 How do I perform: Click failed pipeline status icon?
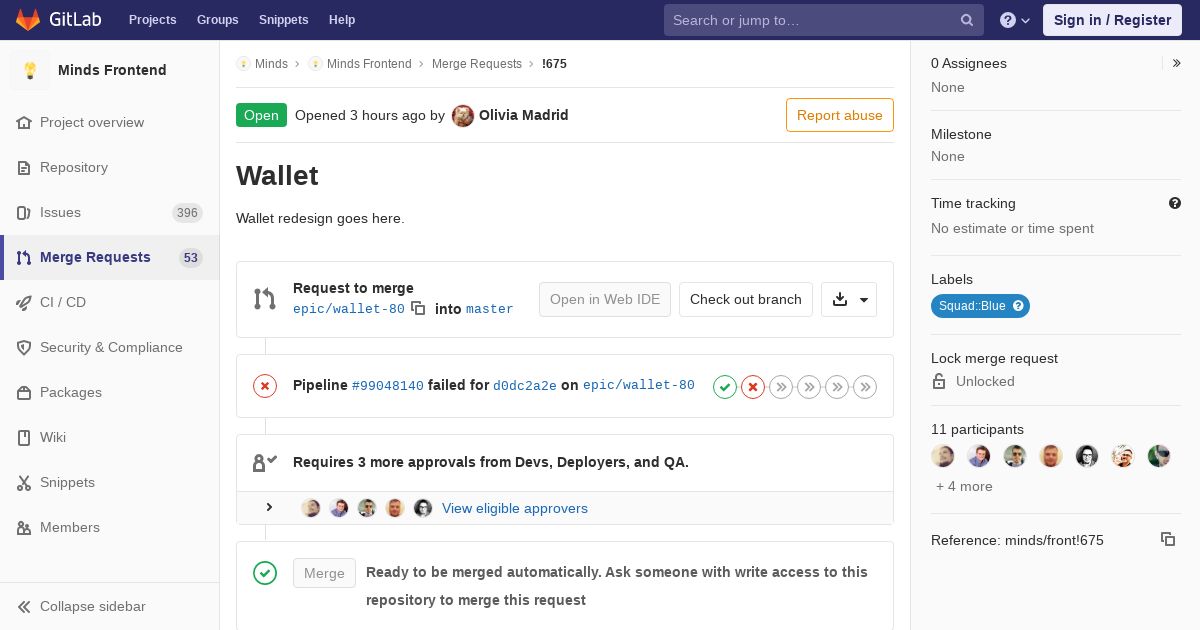[x=265, y=386]
